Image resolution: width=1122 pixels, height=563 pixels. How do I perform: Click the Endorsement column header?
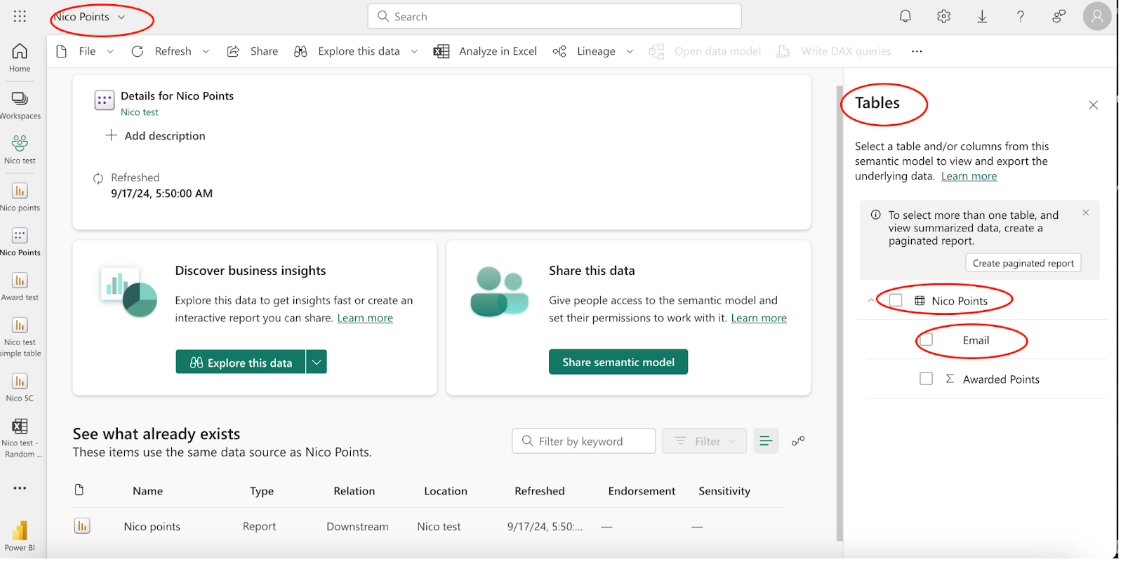(x=642, y=491)
